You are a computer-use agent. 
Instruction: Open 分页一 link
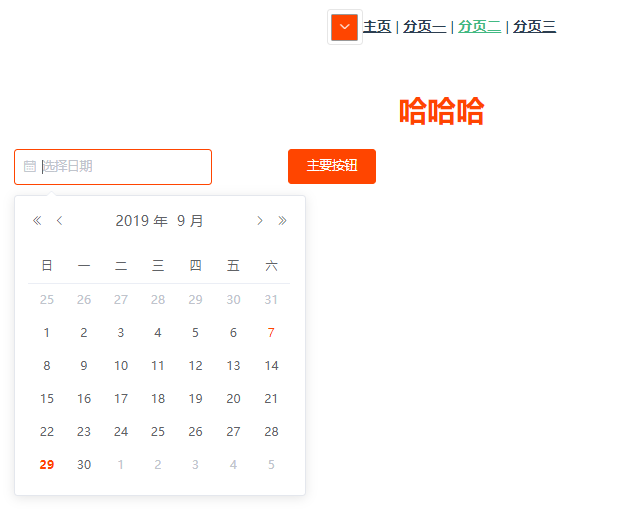click(x=425, y=27)
